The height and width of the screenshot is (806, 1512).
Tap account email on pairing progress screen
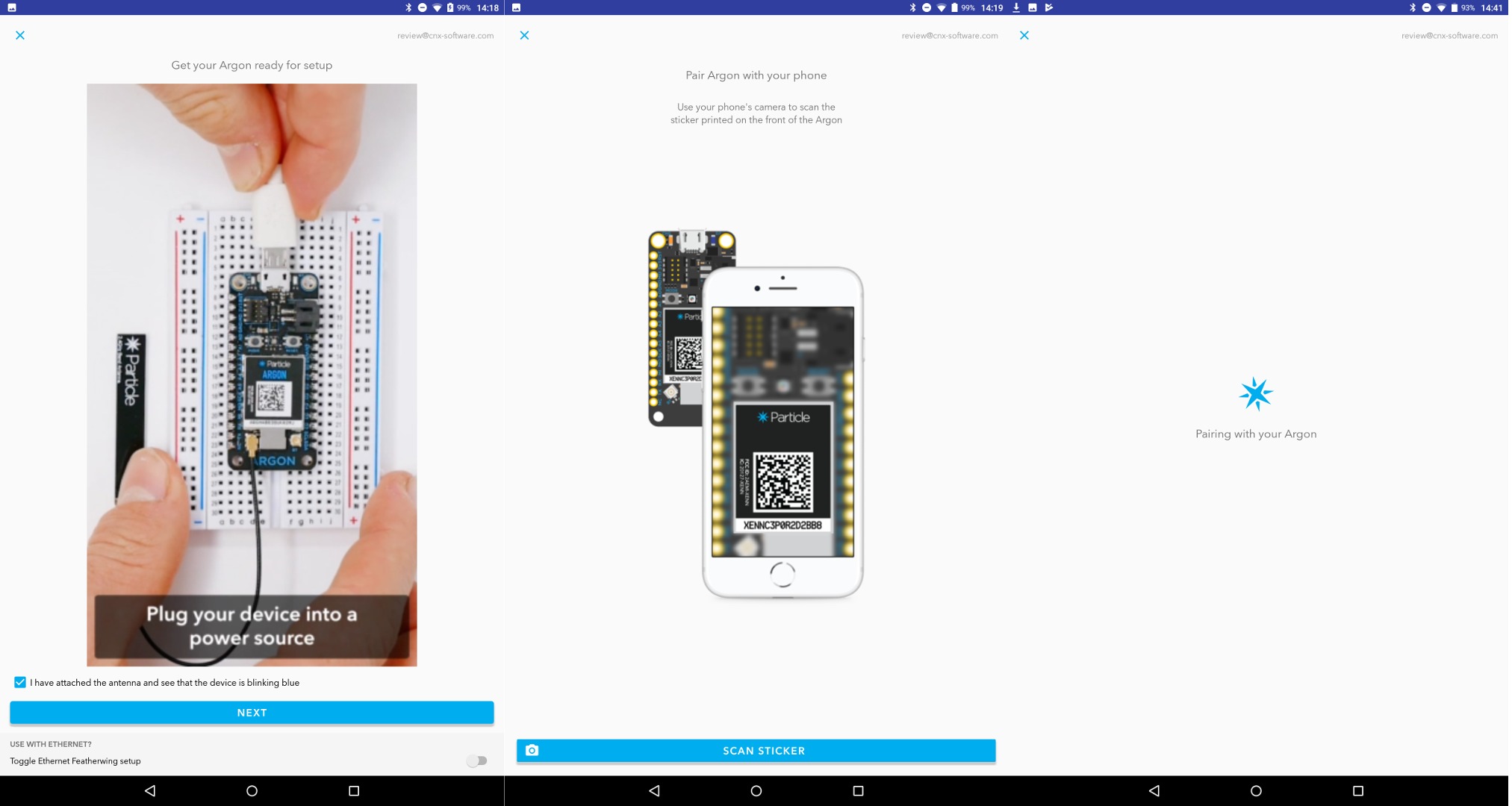(x=1449, y=35)
